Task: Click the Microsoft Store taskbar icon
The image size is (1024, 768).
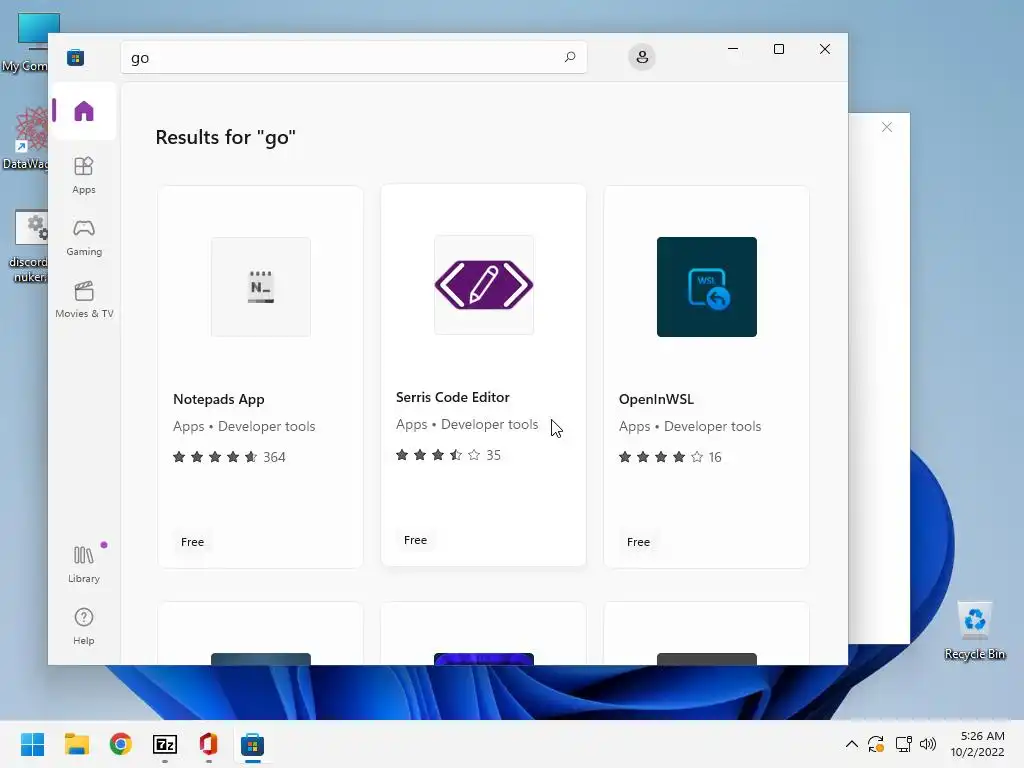Action: click(252, 744)
